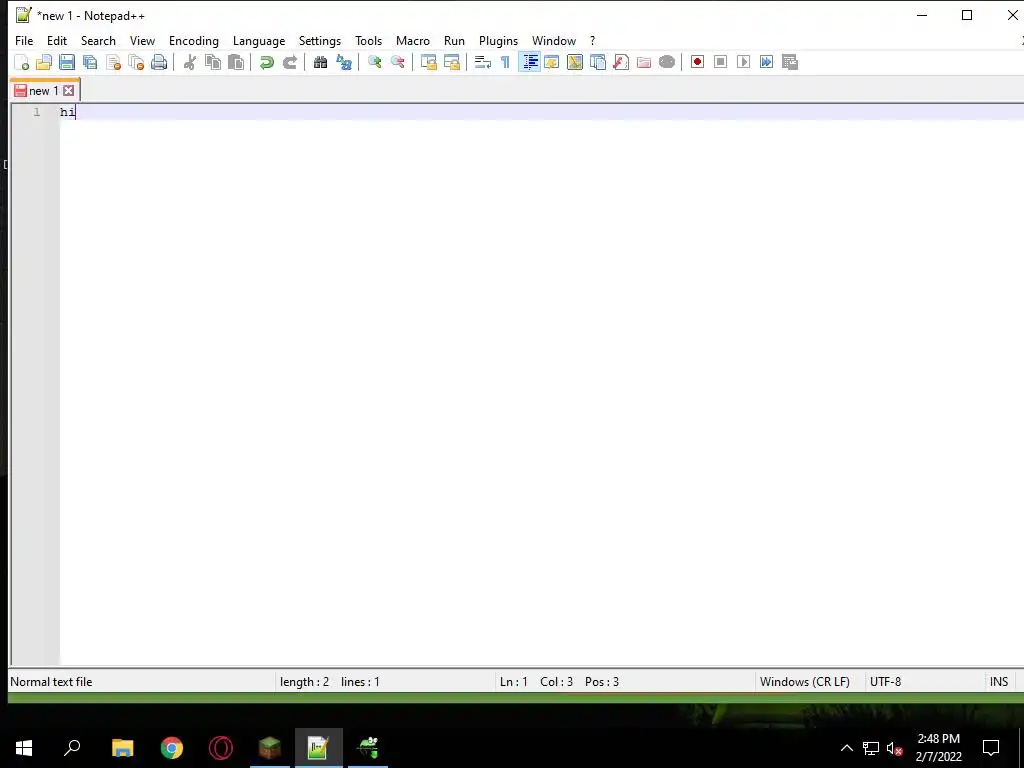Click in the text editor after 'hi'
This screenshot has height=768, width=1024.
pos(76,112)
